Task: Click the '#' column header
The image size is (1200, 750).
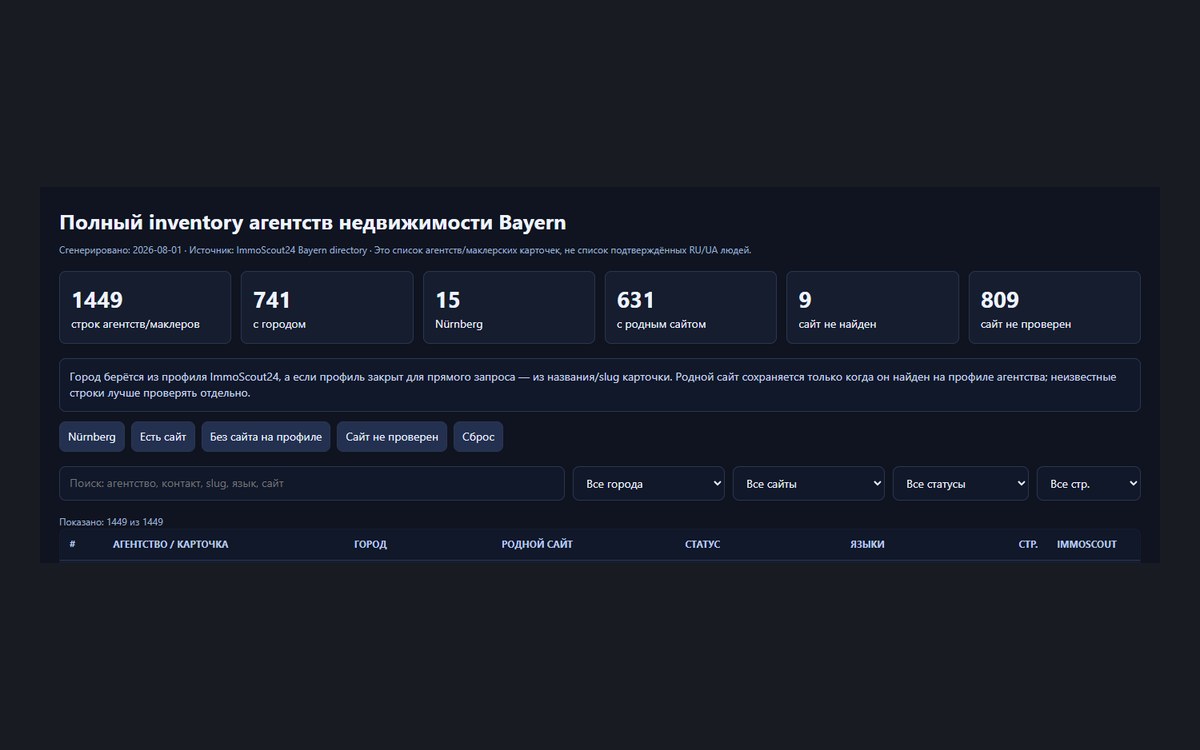Action: pos(73,544)
